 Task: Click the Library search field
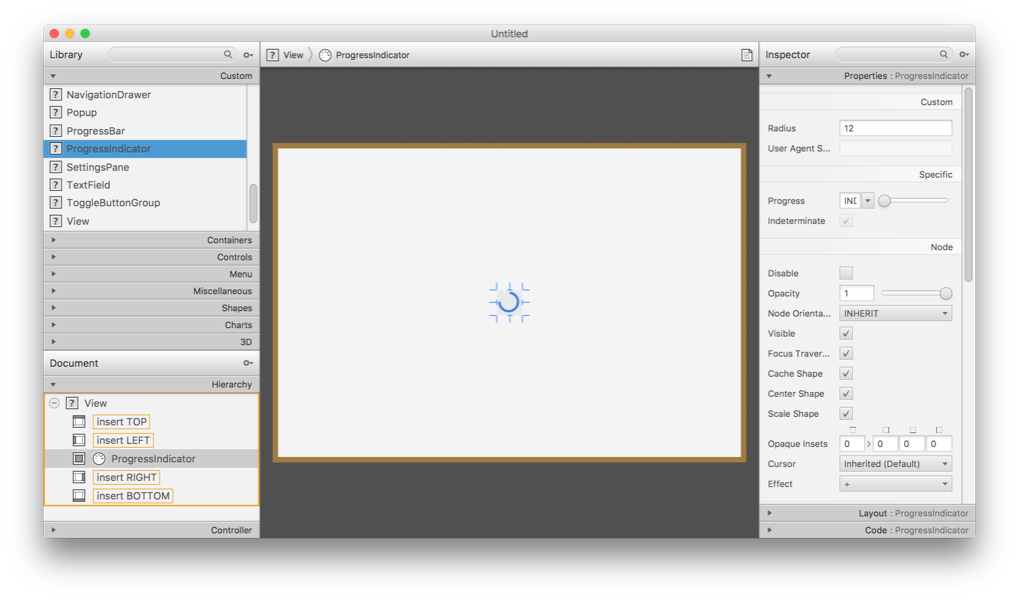pyautogui.click(x=172, y=55)
